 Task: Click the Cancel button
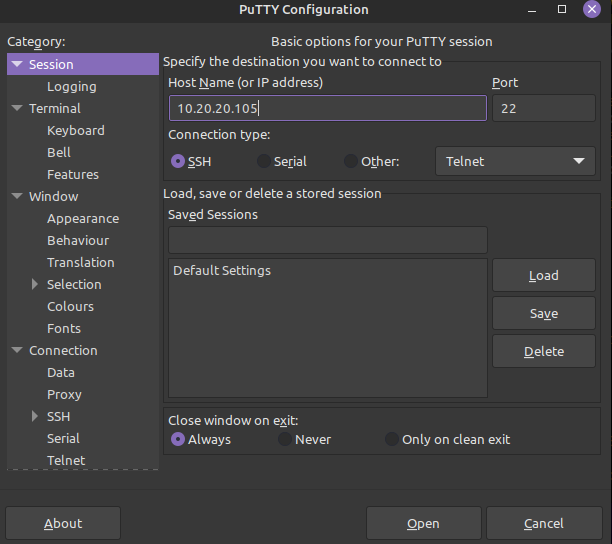click(x=544, y=523)
